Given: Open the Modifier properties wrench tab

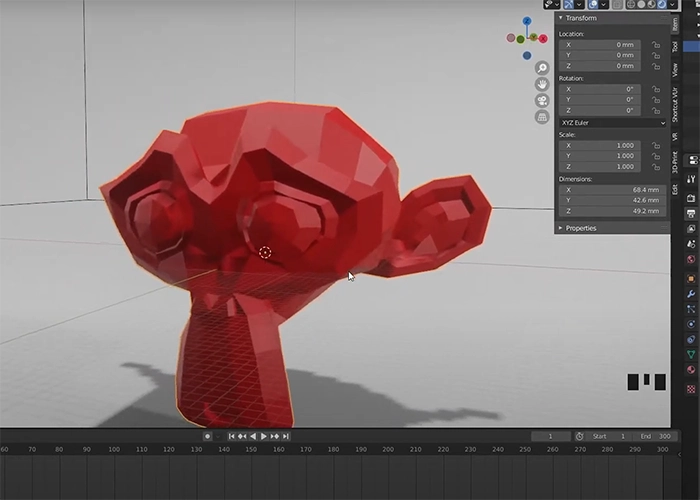Looking at the screenshot, I should click(691, 292).
